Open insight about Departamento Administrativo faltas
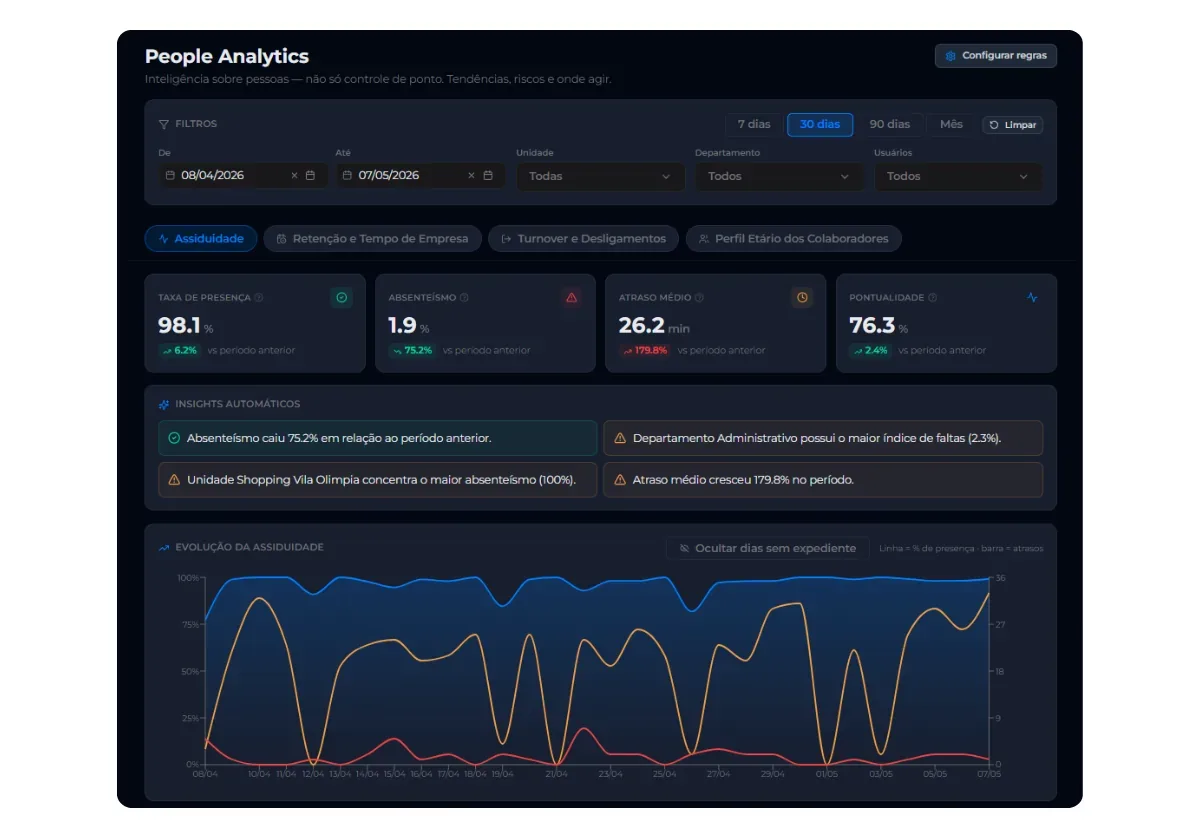This screenshot has width=1200, height=838. [823, 438]
